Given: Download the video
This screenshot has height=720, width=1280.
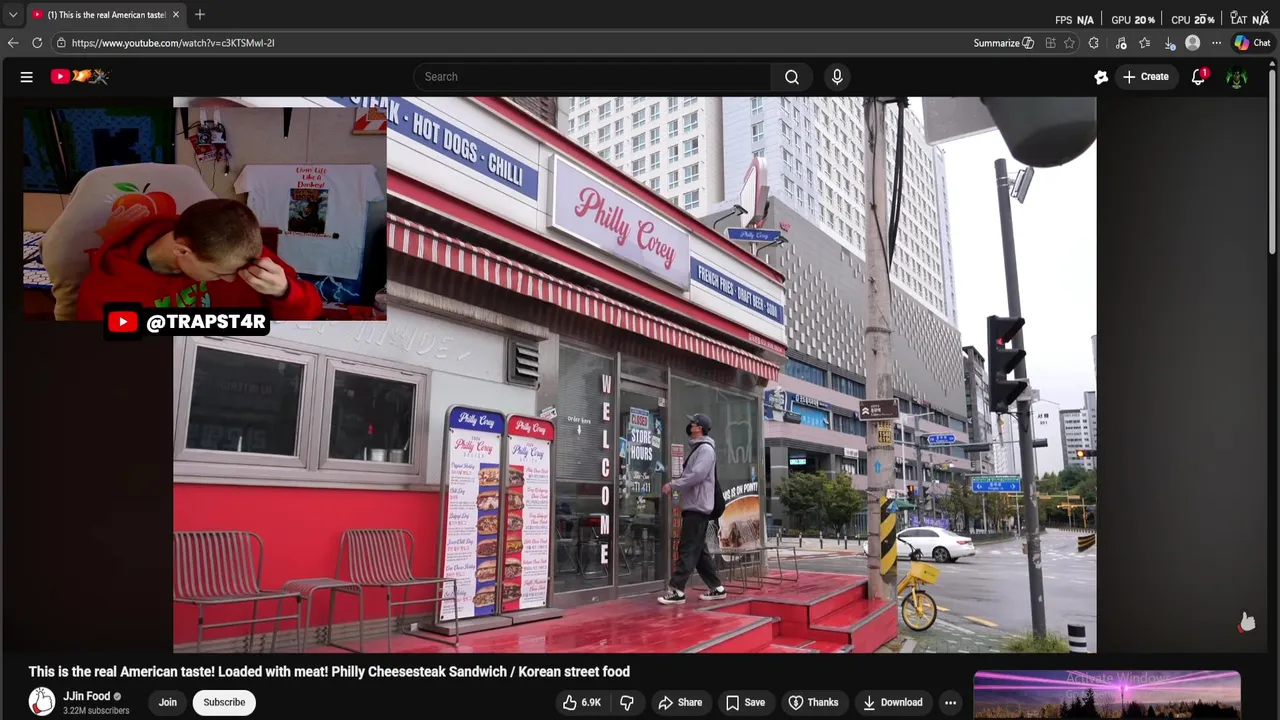Looking at the screenshot, I should coord(892,702).
